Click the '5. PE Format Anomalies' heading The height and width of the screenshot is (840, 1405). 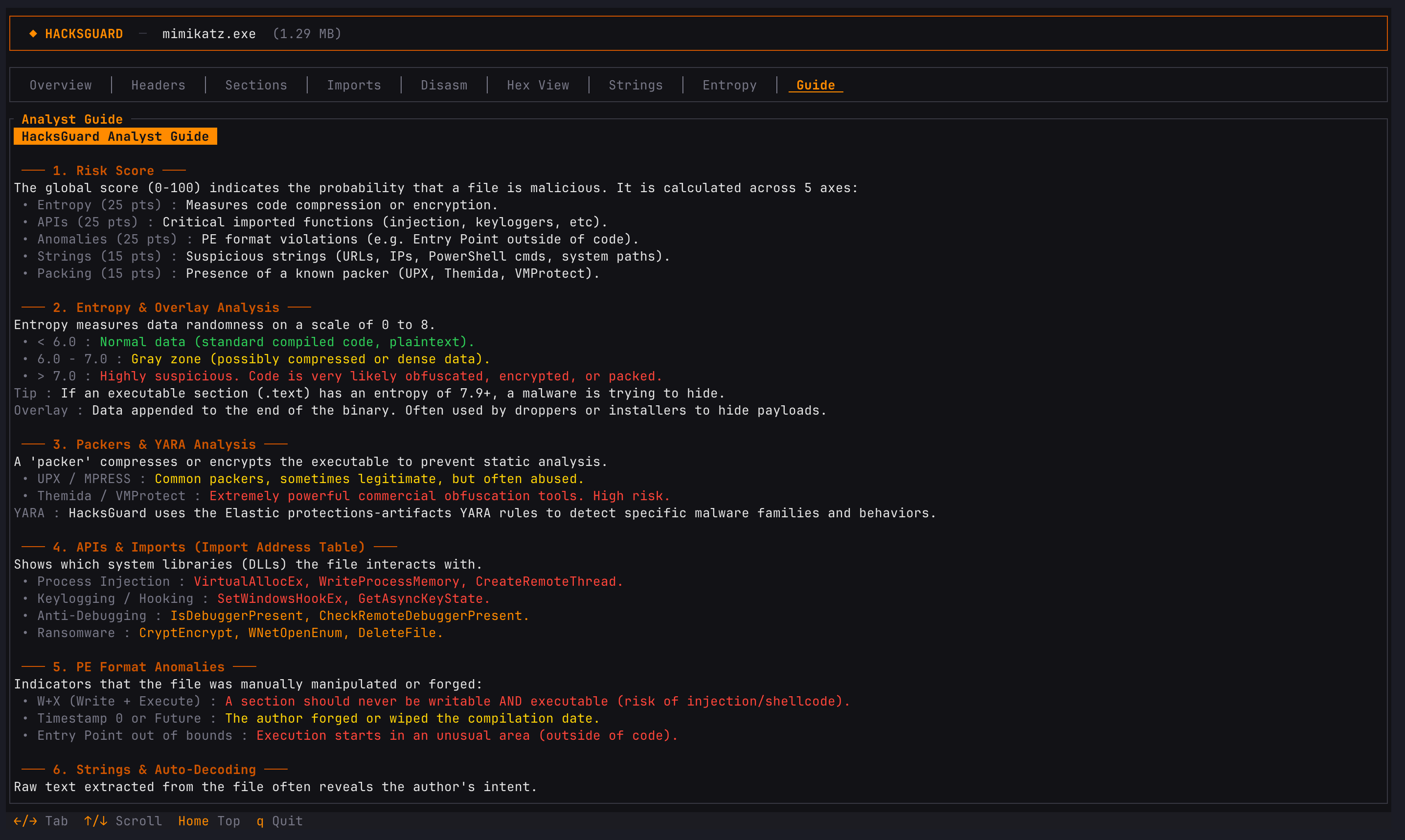pos(139,667)
